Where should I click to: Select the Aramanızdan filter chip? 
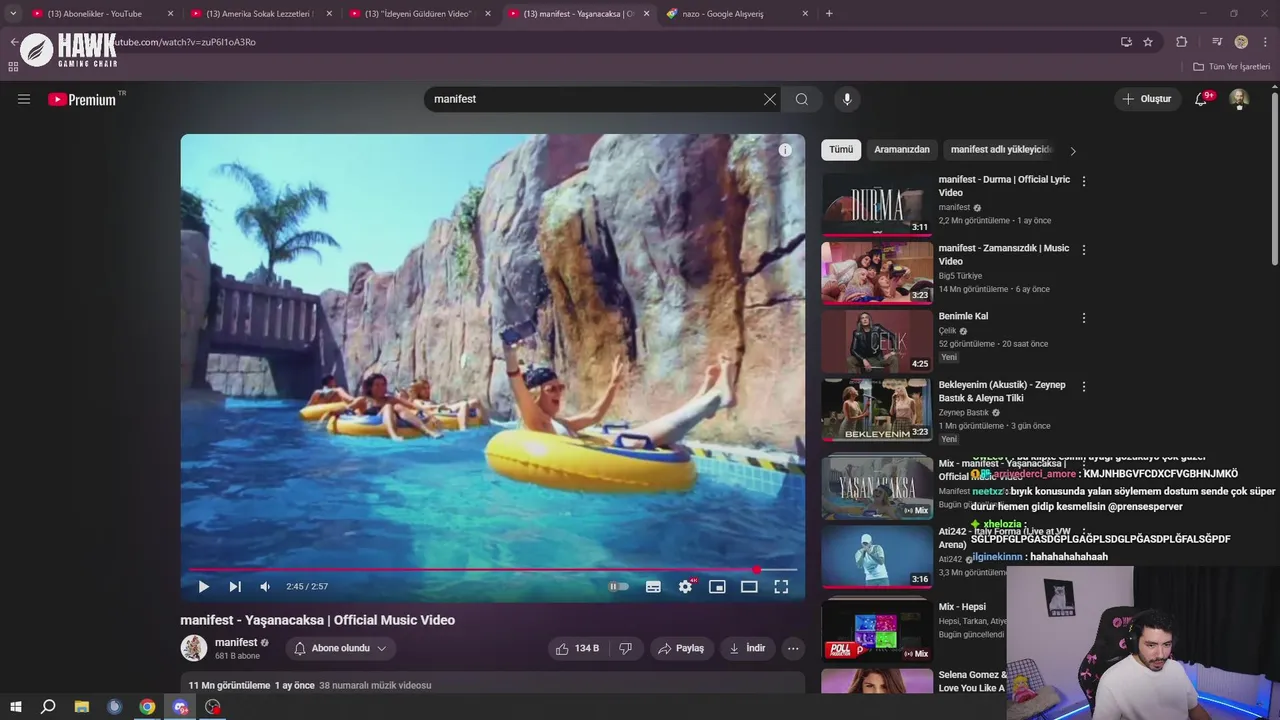point(902,150)
